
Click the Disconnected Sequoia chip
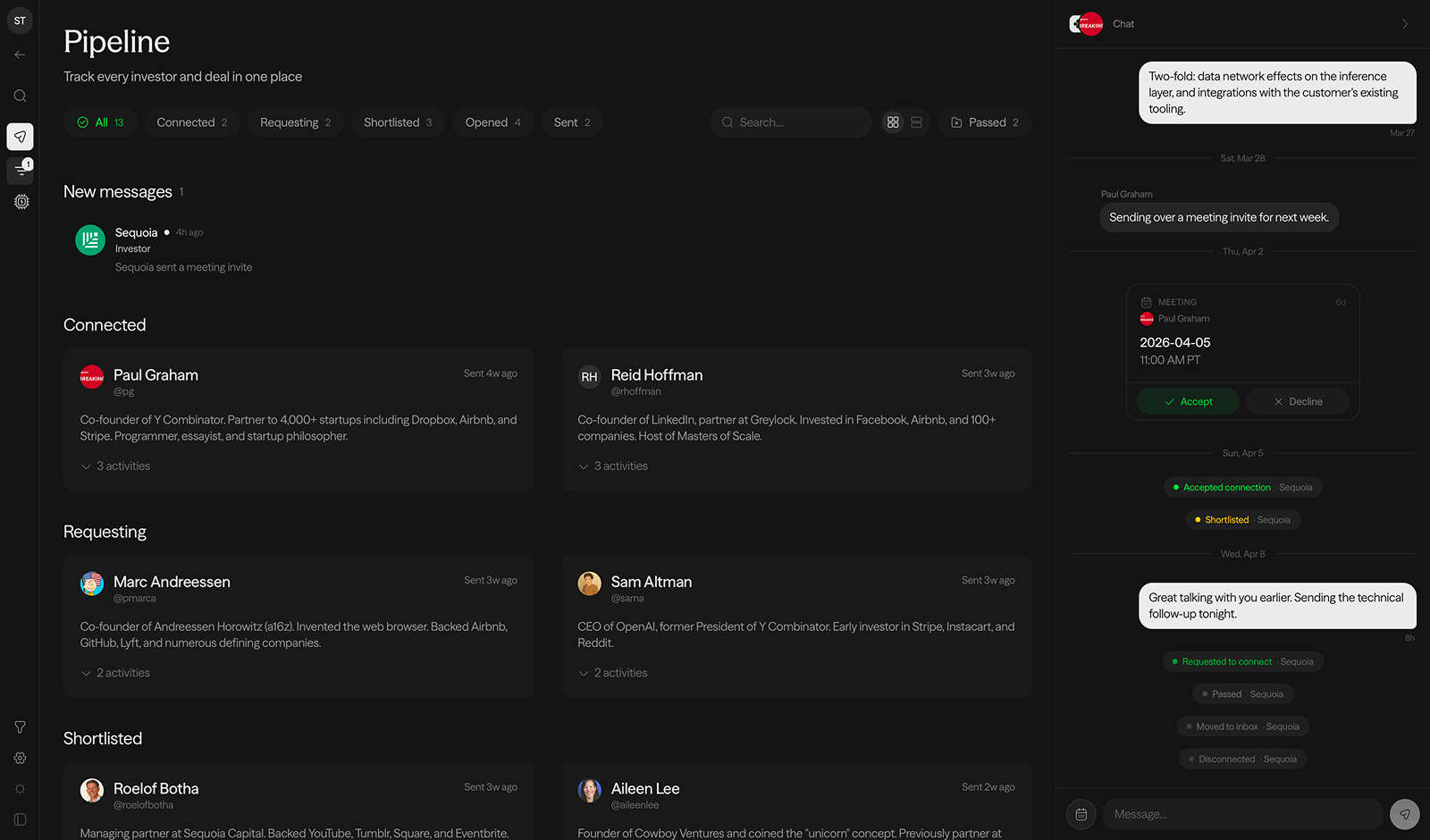coord(1242,759)
